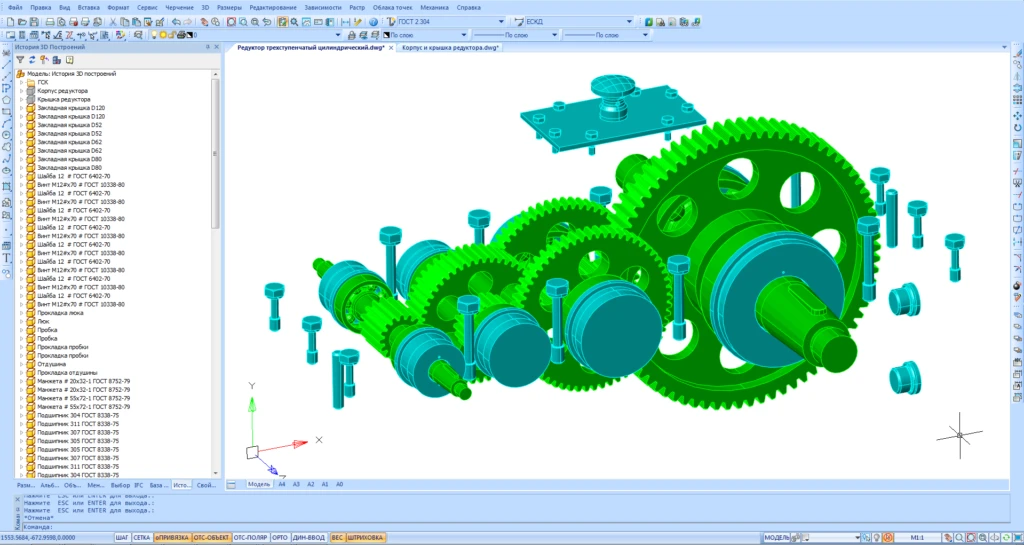
Task: Toggle СЕТКА grid in status bar
Action: [143, 538]
